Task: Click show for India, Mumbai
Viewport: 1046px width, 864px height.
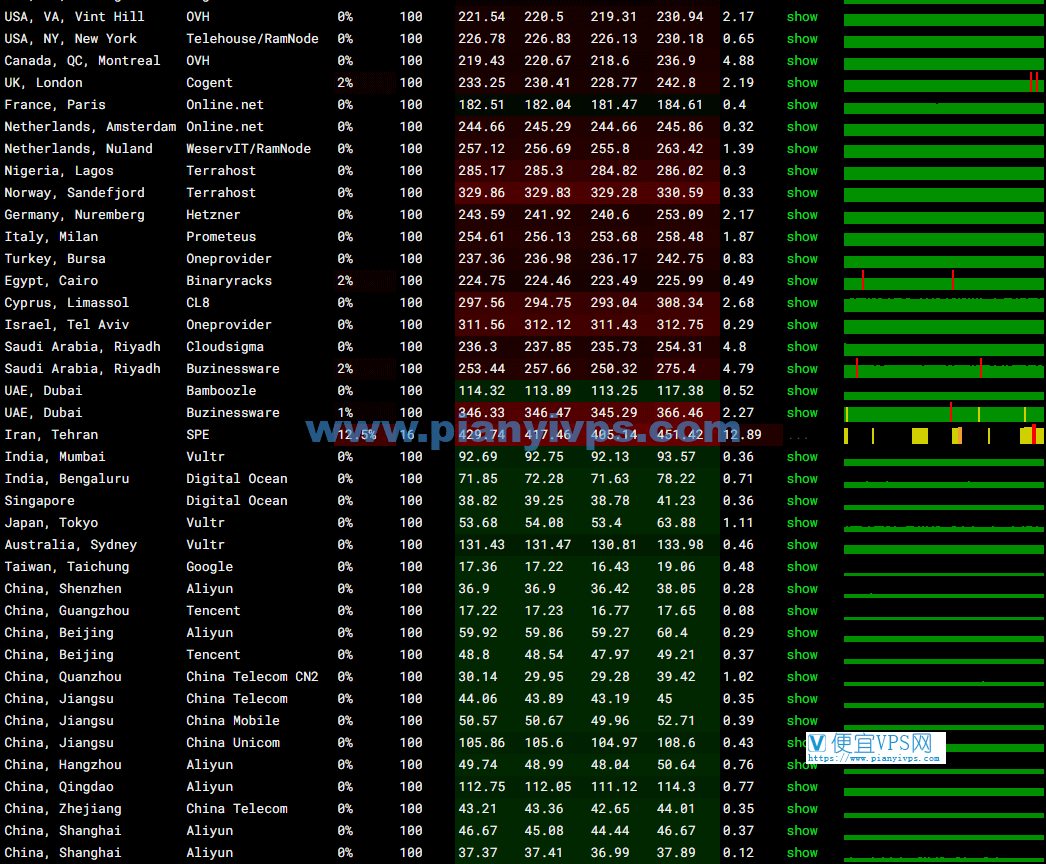Action: click(x=802, y=457)
